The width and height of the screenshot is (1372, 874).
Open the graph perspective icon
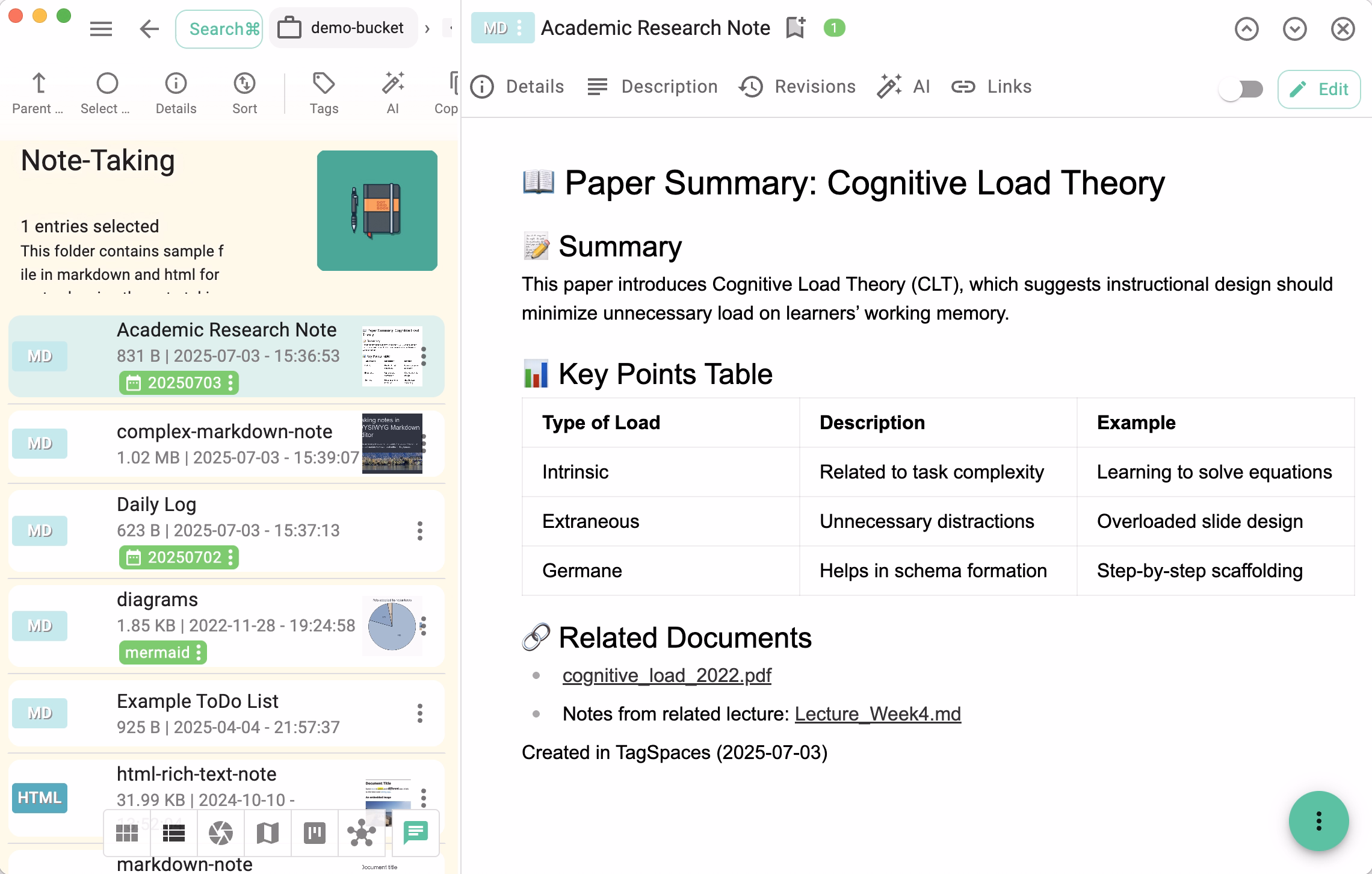point(361,833)
